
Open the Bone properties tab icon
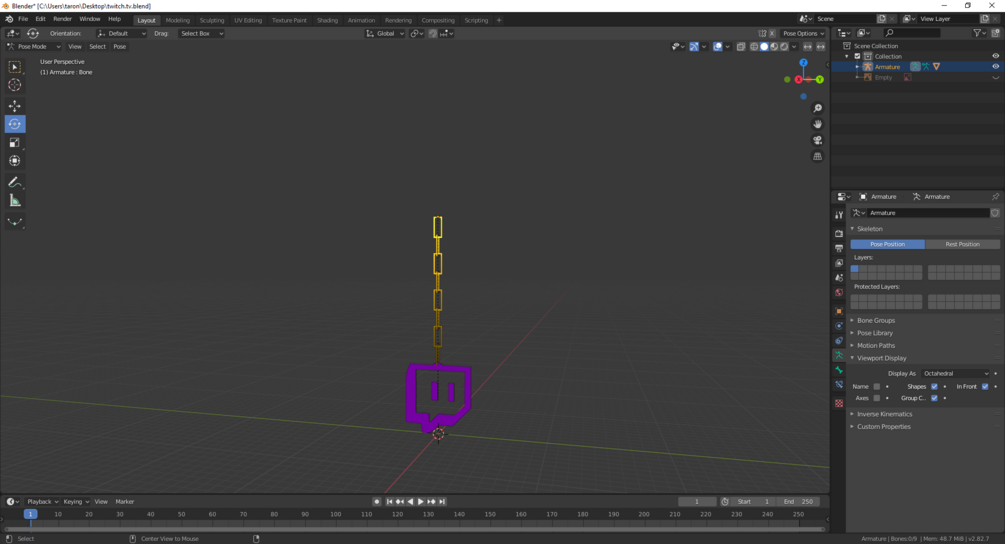[838, 370]
